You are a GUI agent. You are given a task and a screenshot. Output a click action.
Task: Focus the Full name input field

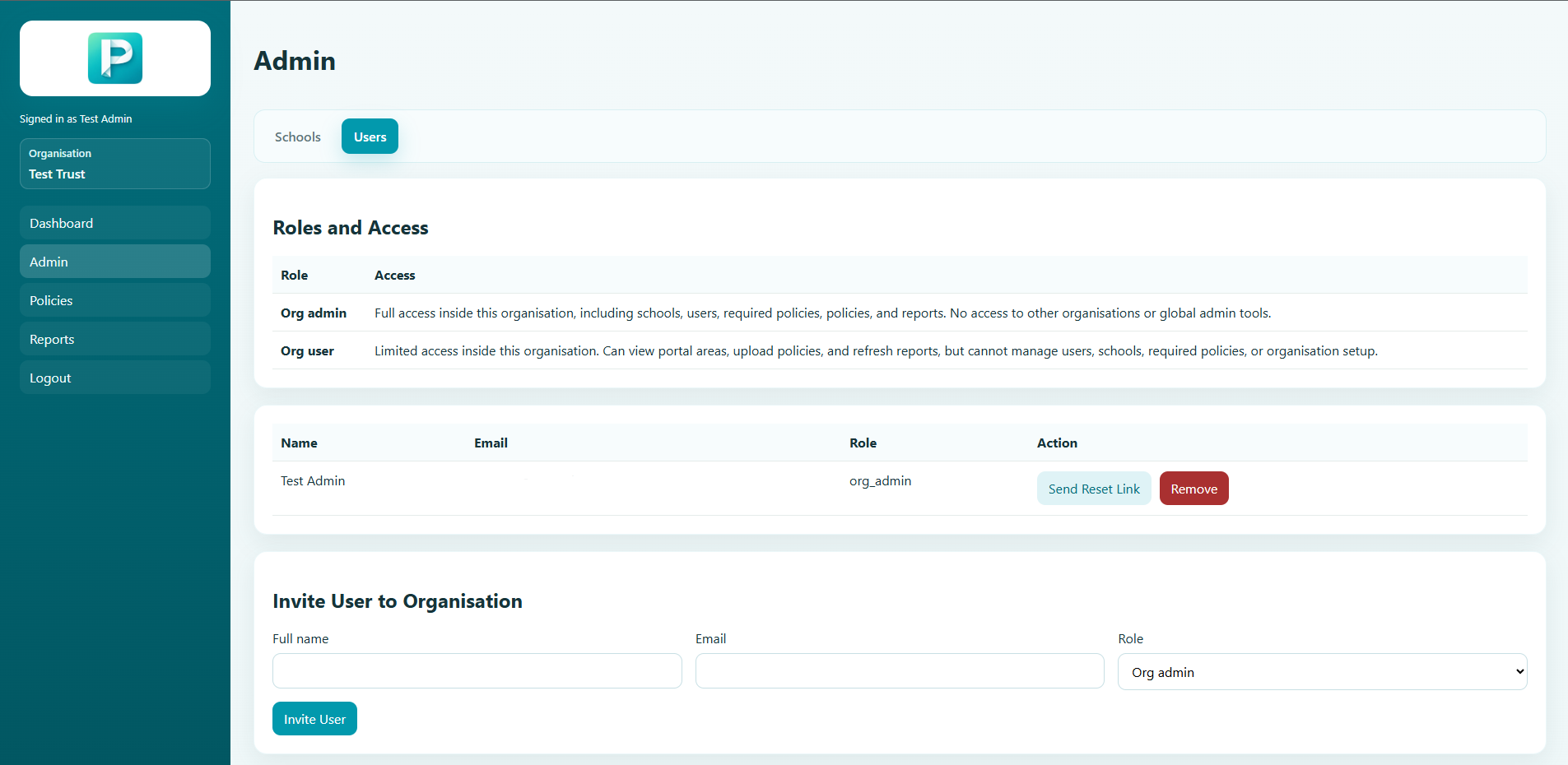click(477, 671)
